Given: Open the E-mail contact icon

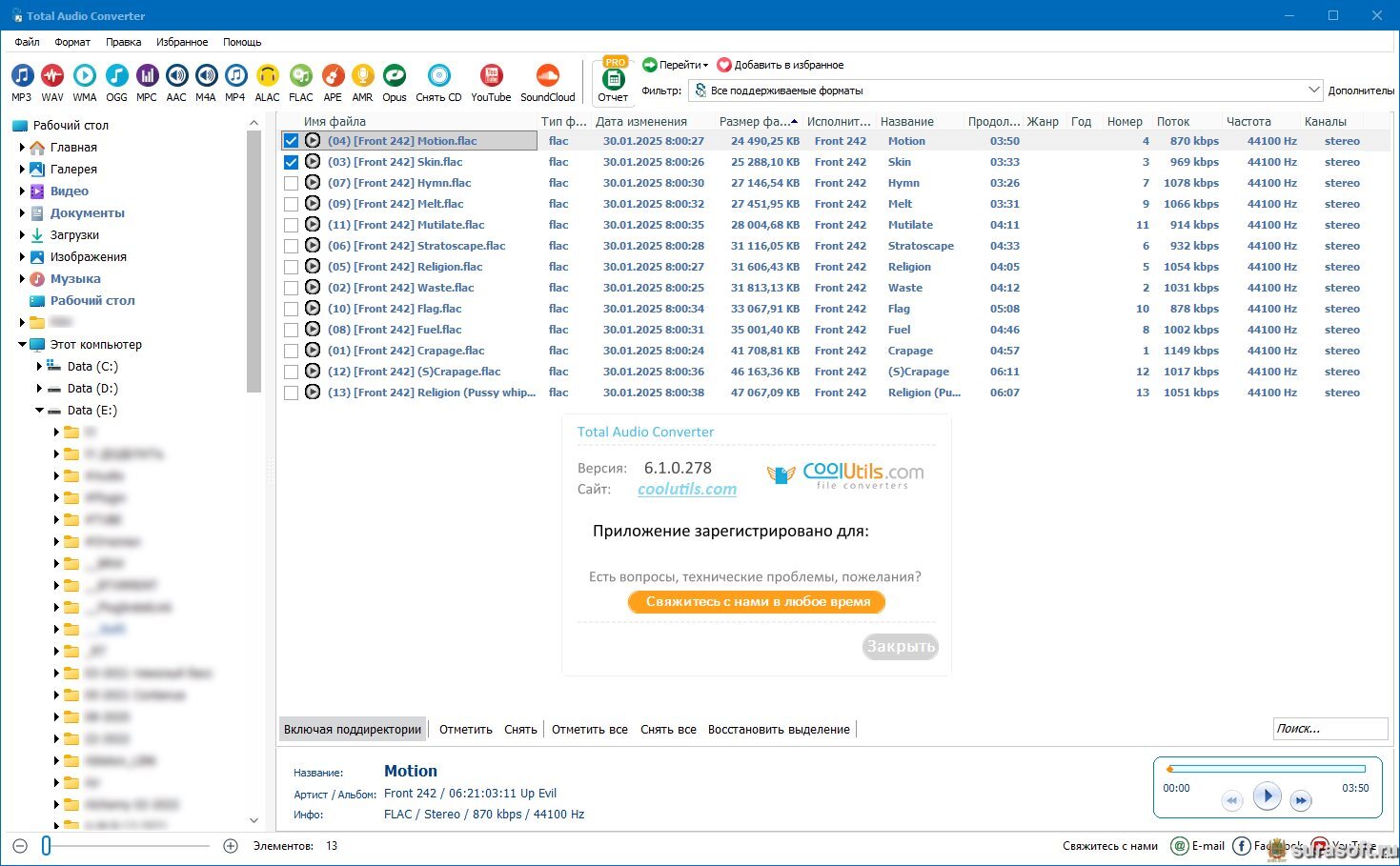Looking at the screenshot, I should pyautogui.click(x=1180, y=846).
